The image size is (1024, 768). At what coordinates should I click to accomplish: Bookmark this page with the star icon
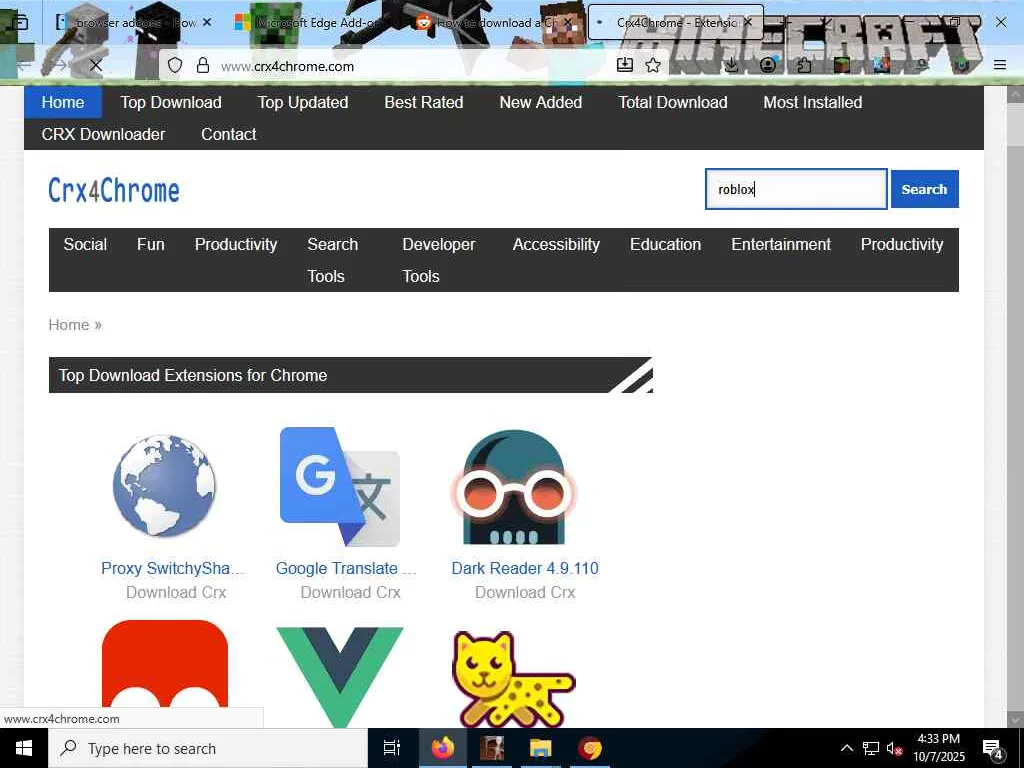click(653, 65)
